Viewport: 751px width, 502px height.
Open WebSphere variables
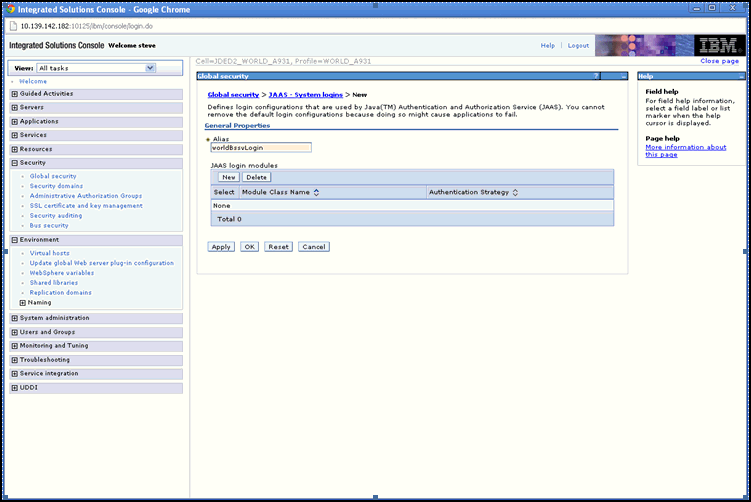62,273
